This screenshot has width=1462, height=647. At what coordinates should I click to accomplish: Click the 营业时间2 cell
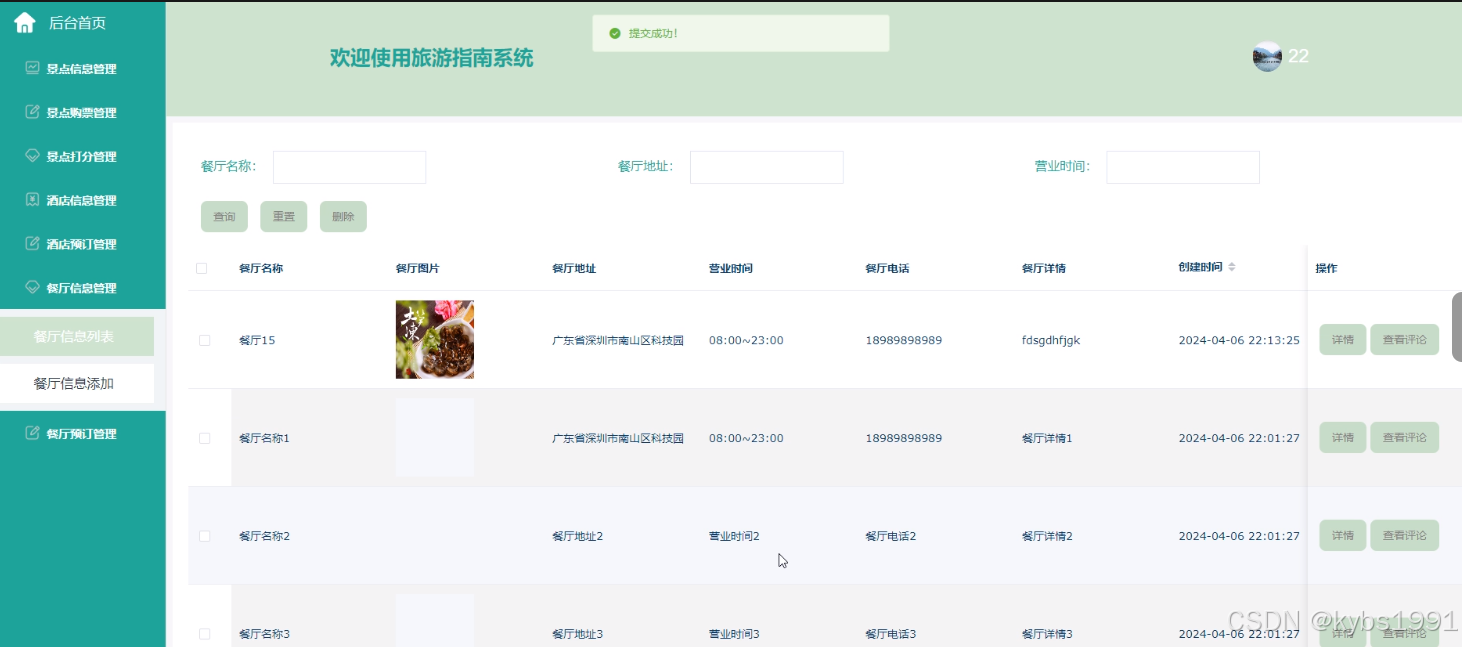click(x=734, y=536)
